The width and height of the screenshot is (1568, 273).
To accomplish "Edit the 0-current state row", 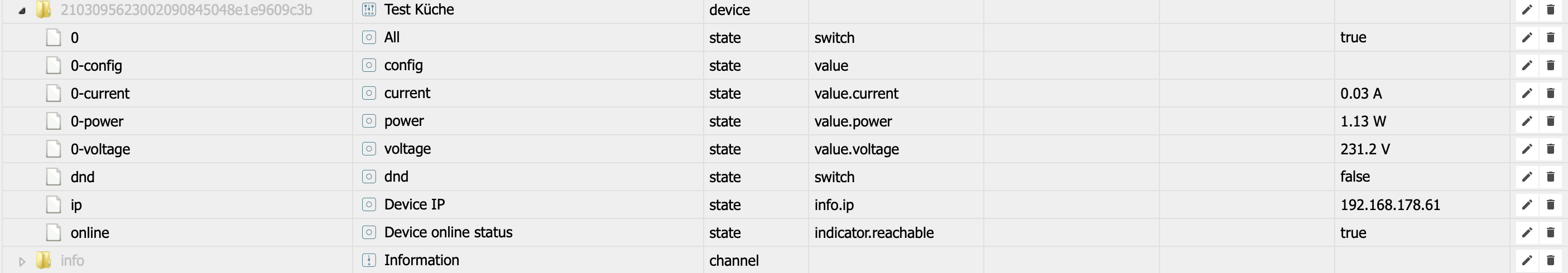I will [x=1527, y=93].
